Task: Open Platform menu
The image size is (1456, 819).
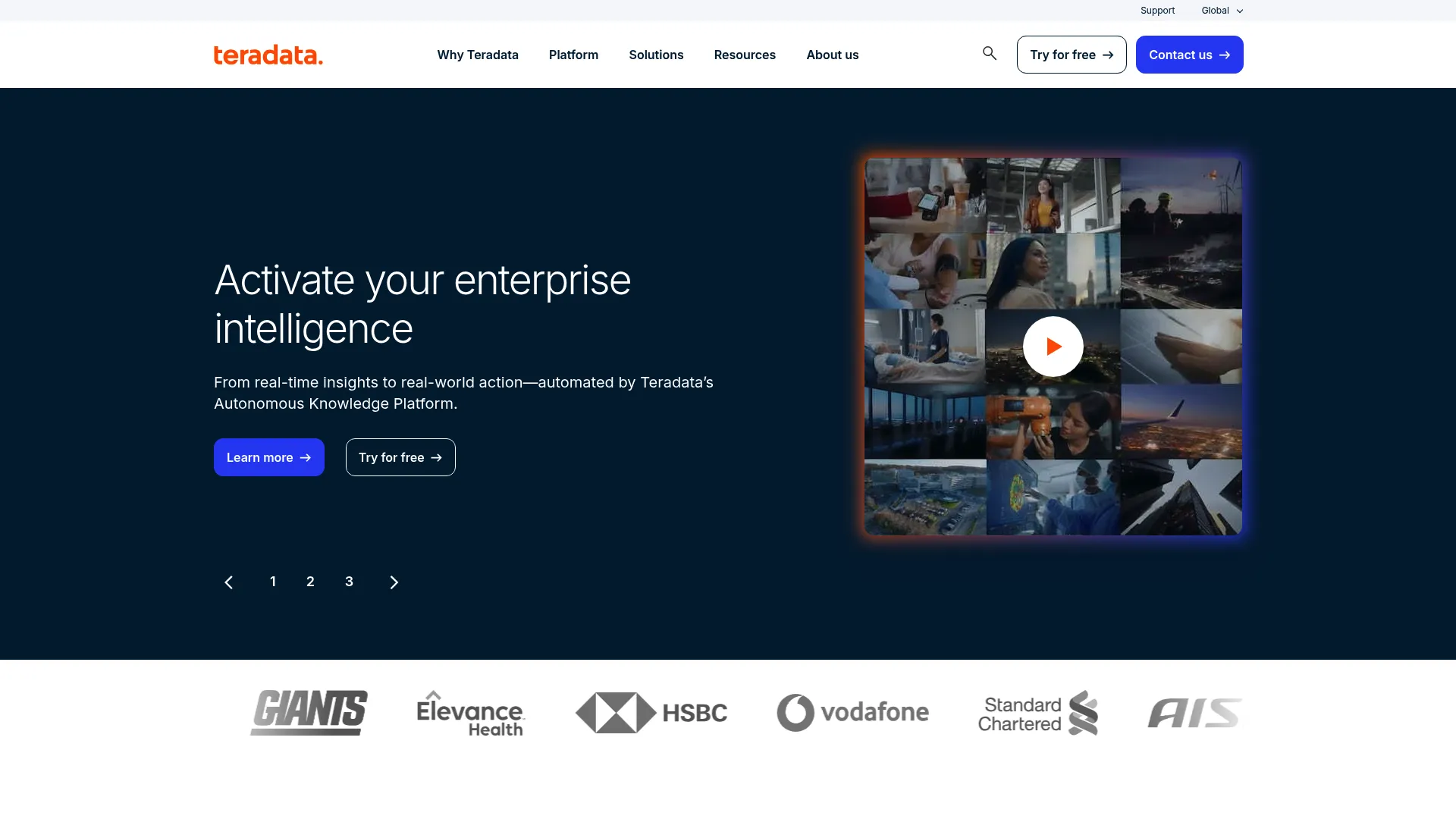Action: point(573,55)
